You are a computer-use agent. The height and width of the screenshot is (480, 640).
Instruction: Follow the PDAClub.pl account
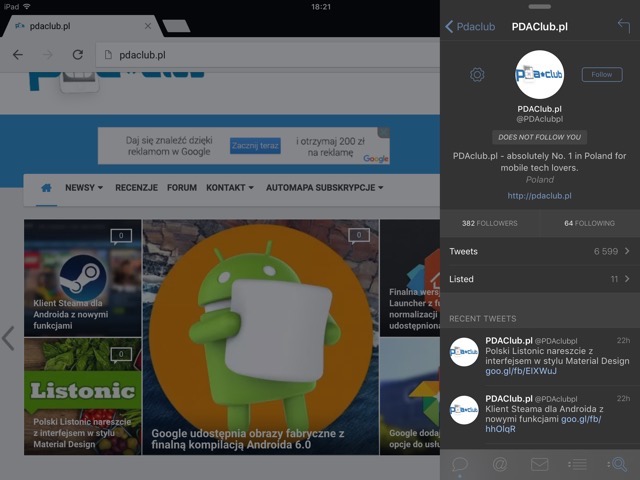pyautogui.click(x=602, y=74)
